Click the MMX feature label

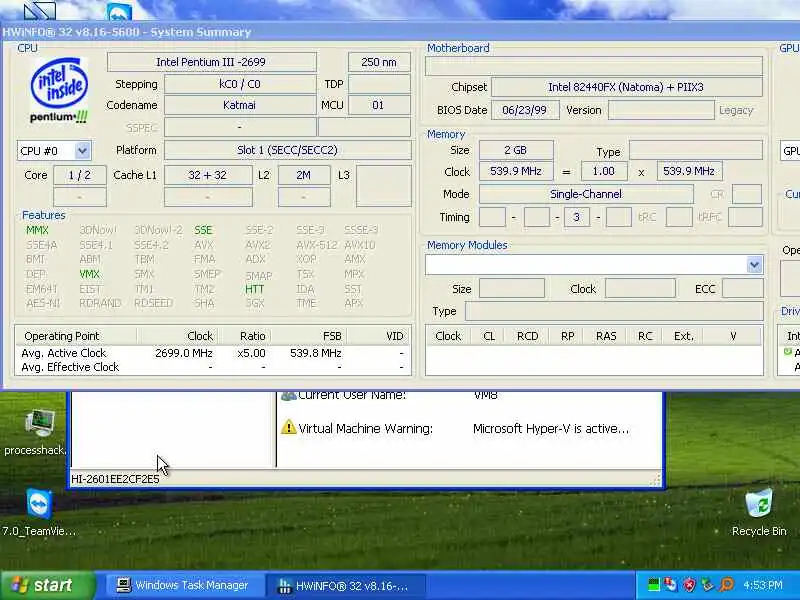pyautogui.click(x=37, y=230)
